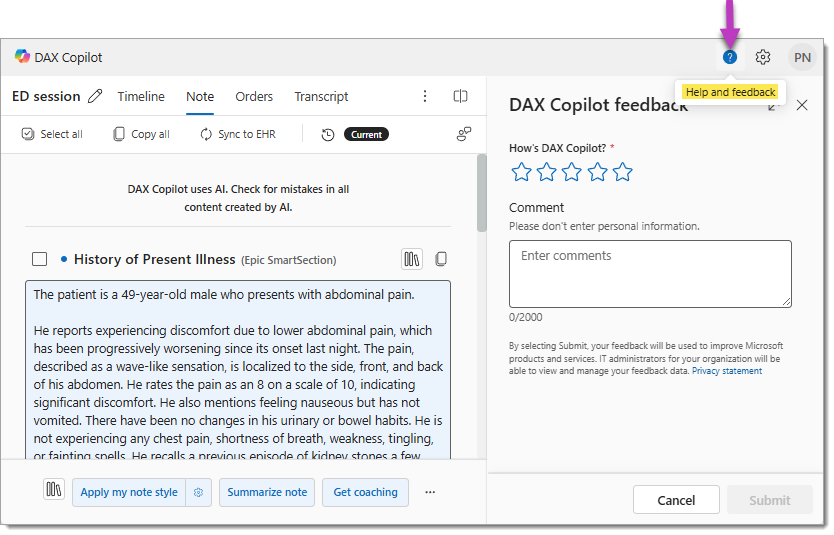Check the History of Present Illness checkbox

(x=39, y=259)
